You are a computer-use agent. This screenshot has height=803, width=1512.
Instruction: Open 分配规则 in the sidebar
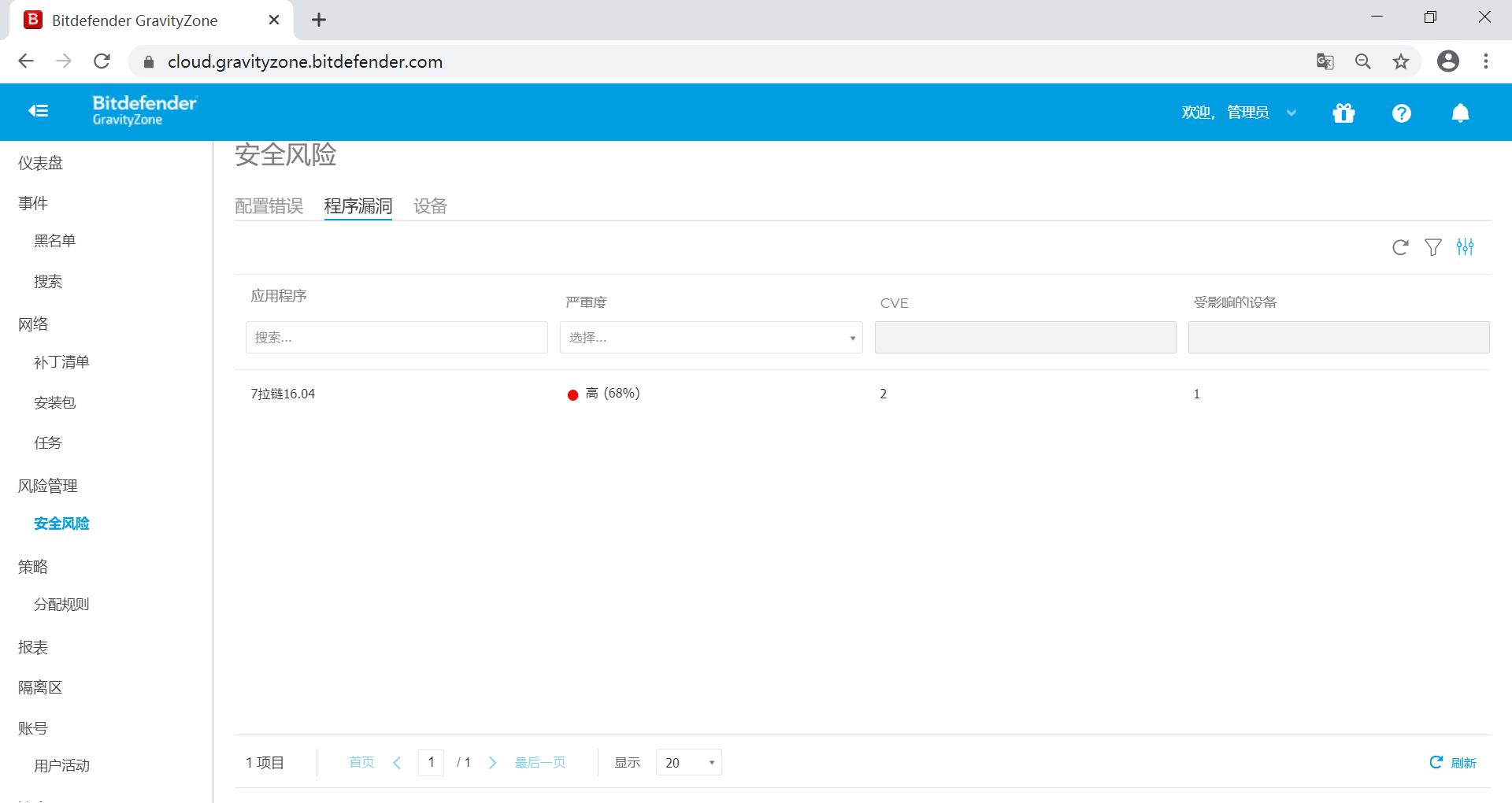point(61,605)
